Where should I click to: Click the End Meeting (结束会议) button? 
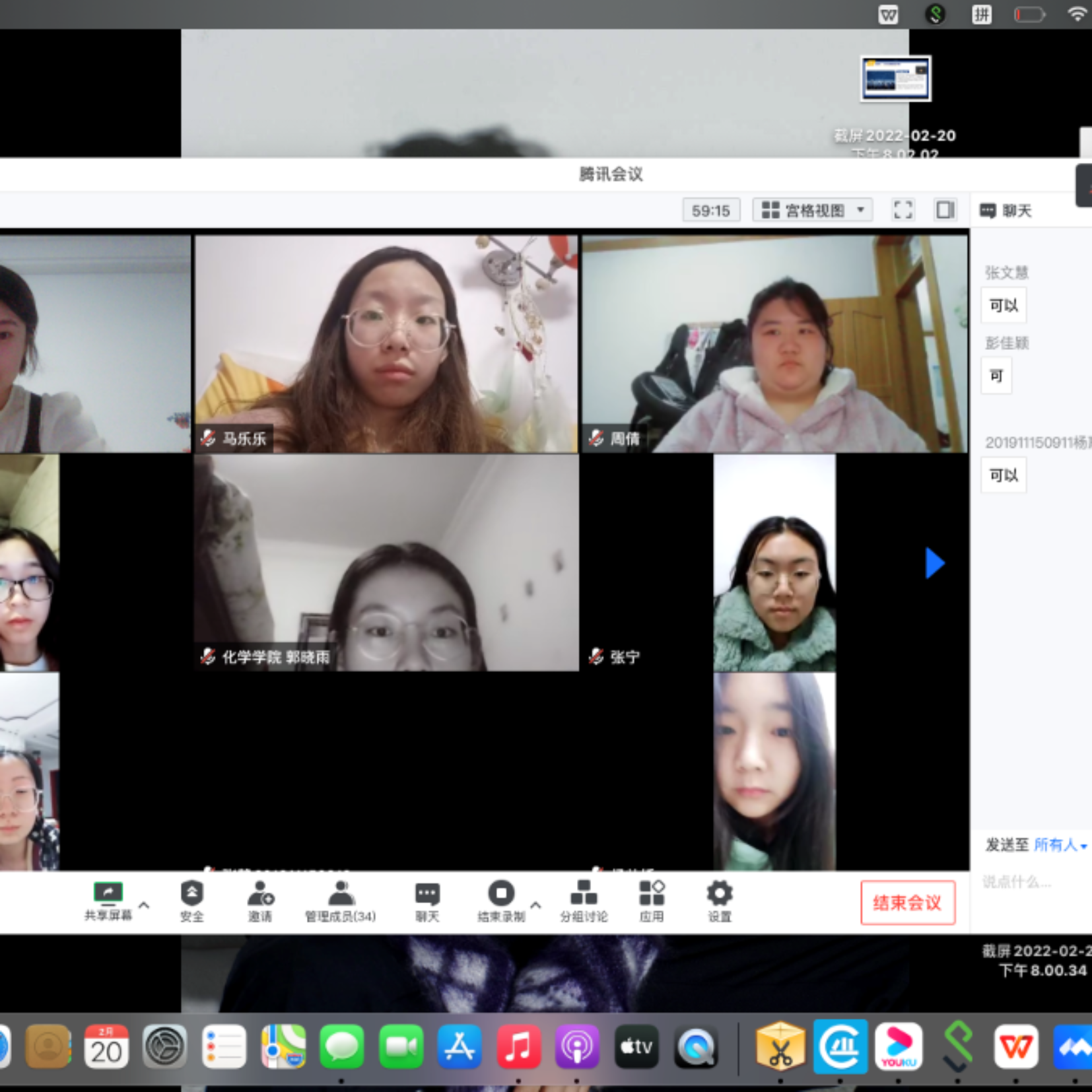click(907, 903)
